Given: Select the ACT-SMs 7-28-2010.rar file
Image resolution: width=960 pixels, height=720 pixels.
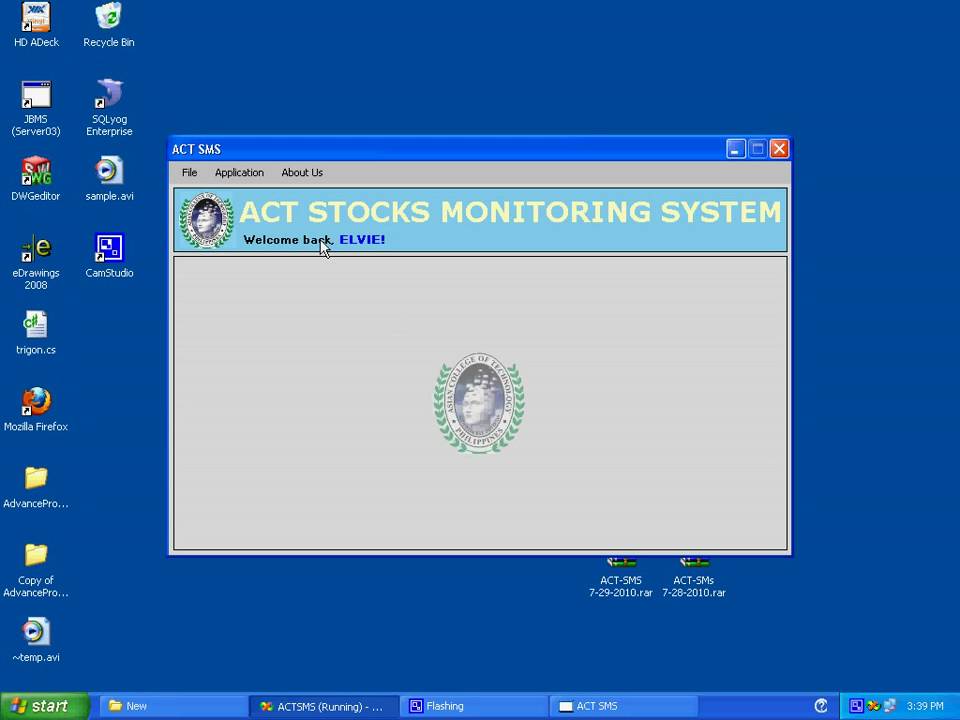Looking at the screenshot, I should tap(694, 578).
